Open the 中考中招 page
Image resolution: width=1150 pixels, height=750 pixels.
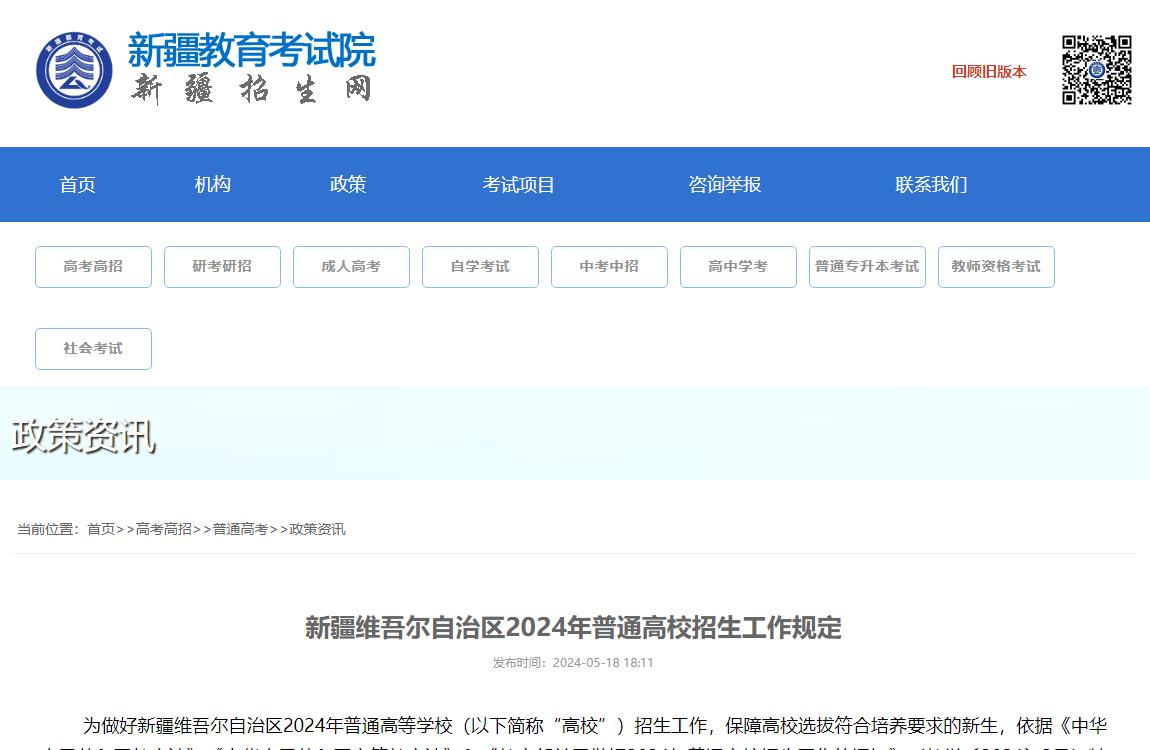(609, 266)
